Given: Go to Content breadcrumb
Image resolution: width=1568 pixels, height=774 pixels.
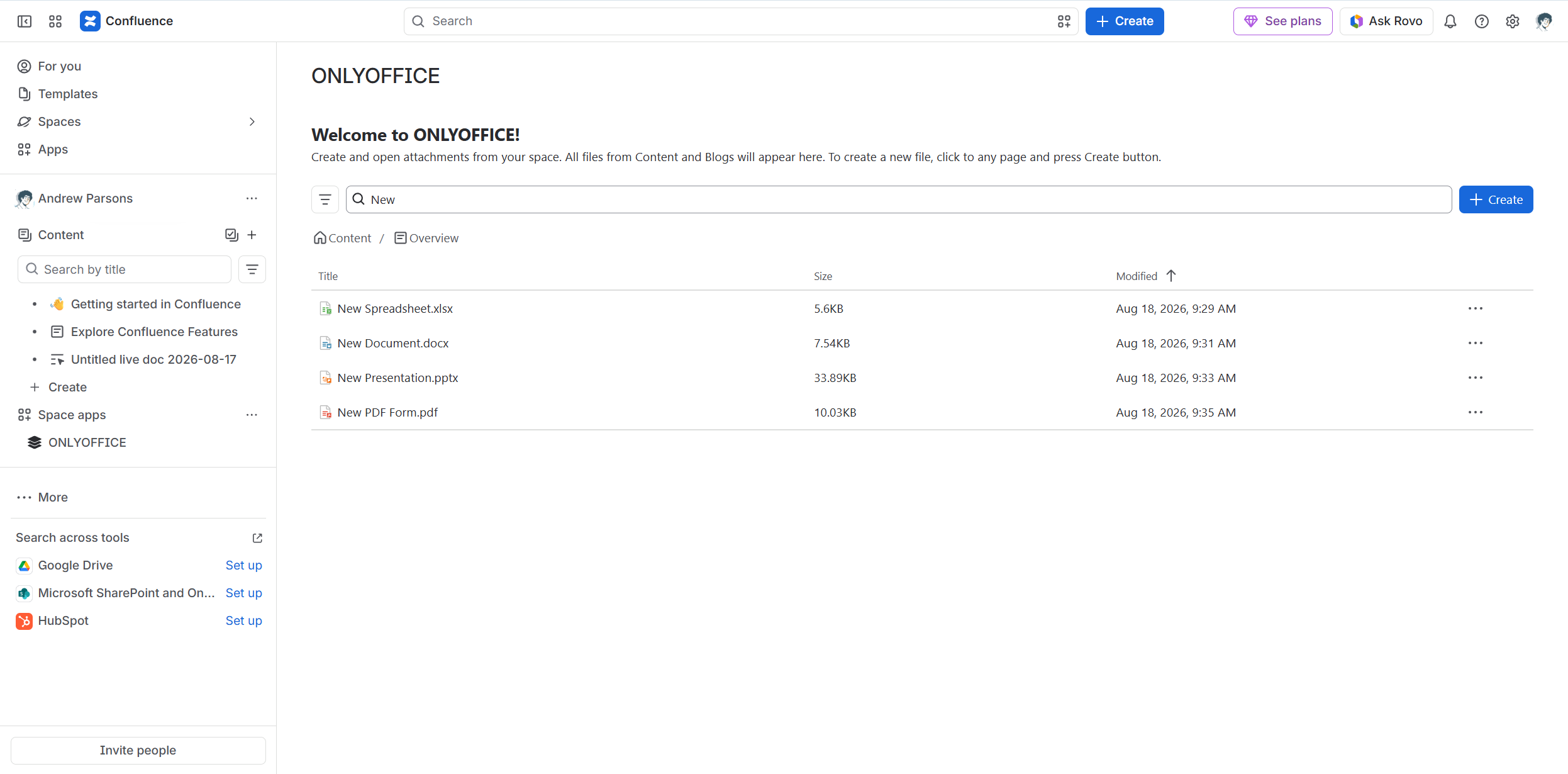Looking at the screenshot, I should pyautogui.click(x=343, y=238).
